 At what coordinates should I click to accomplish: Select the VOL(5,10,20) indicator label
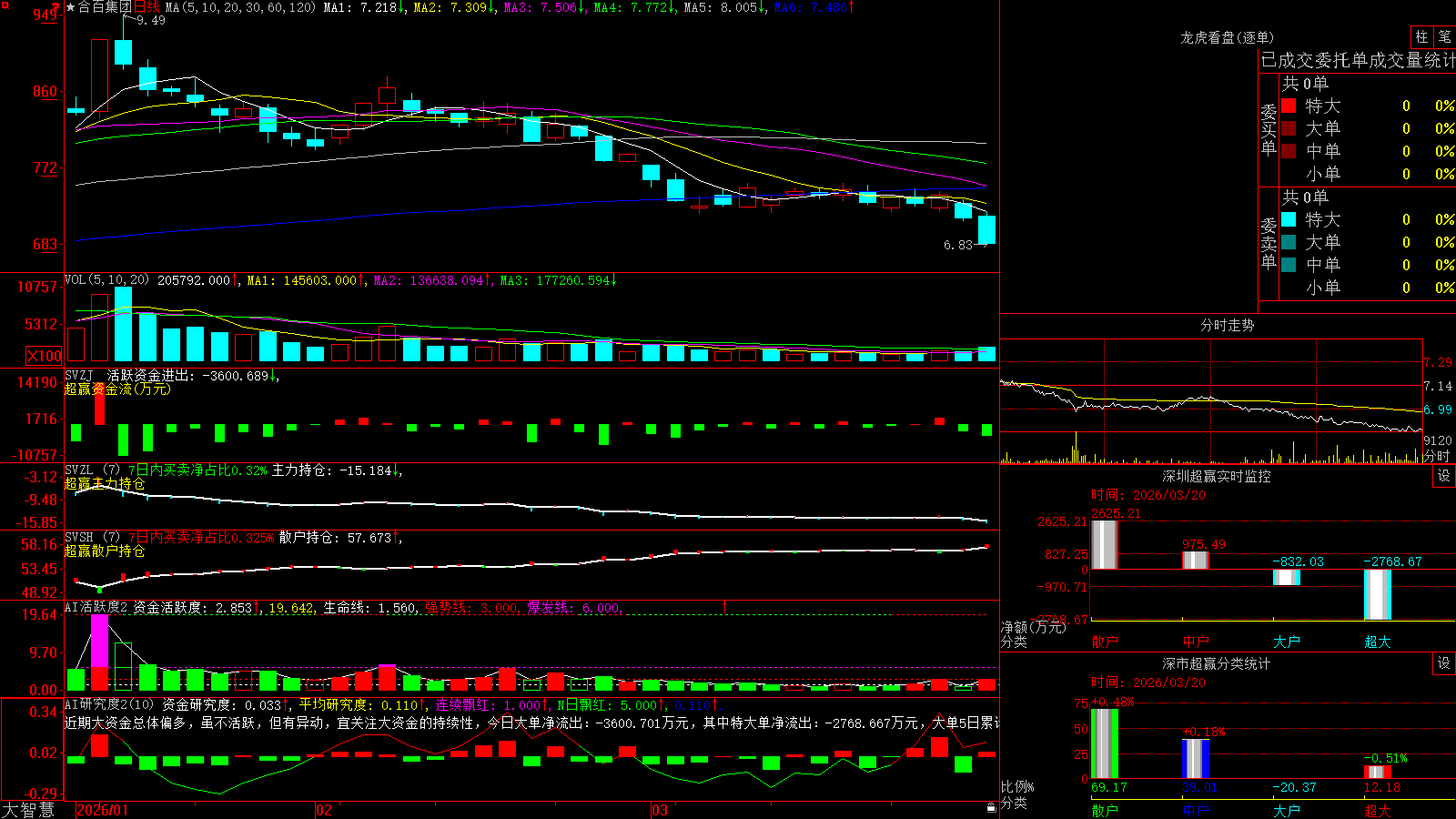point(107,280)
